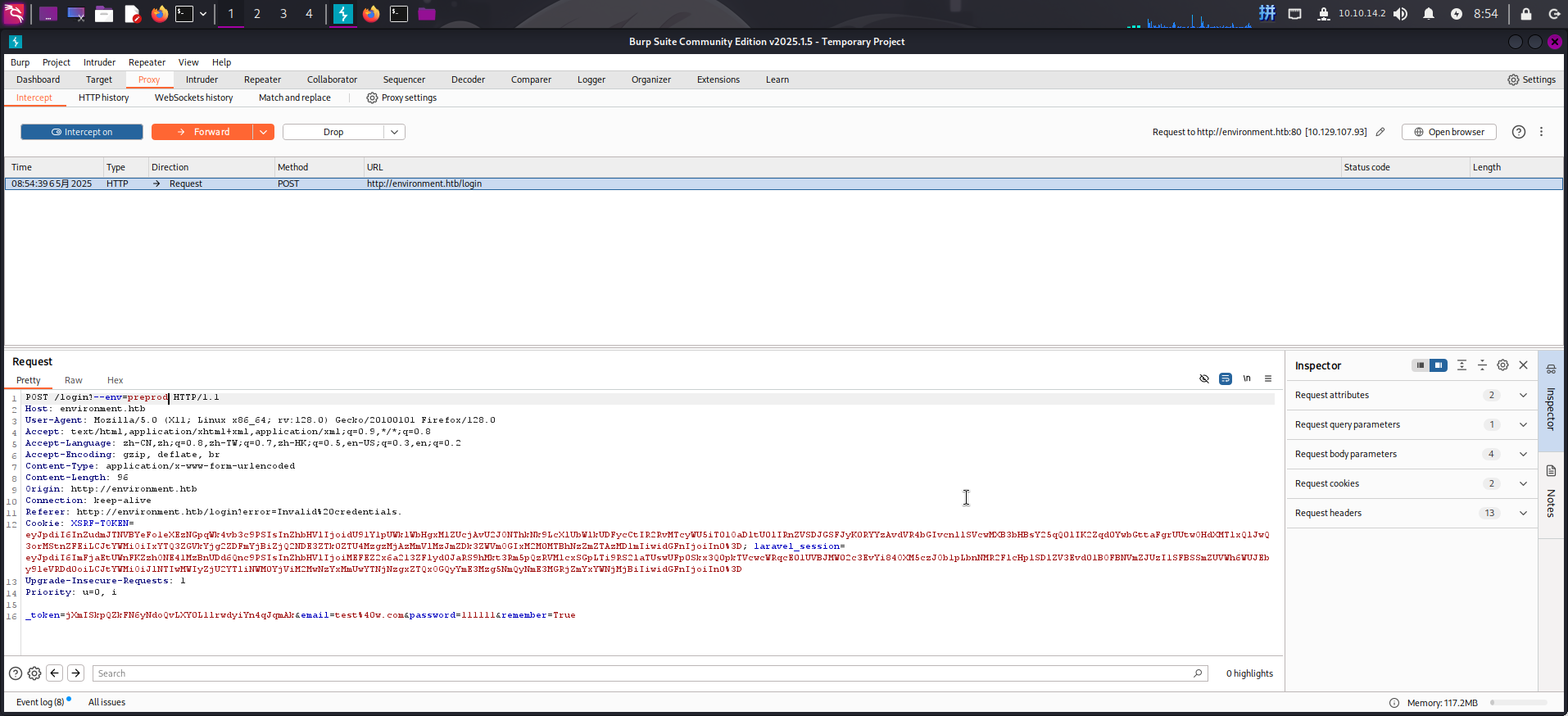
Task: Open the Intruder tool tab
Action: point(202,79)
